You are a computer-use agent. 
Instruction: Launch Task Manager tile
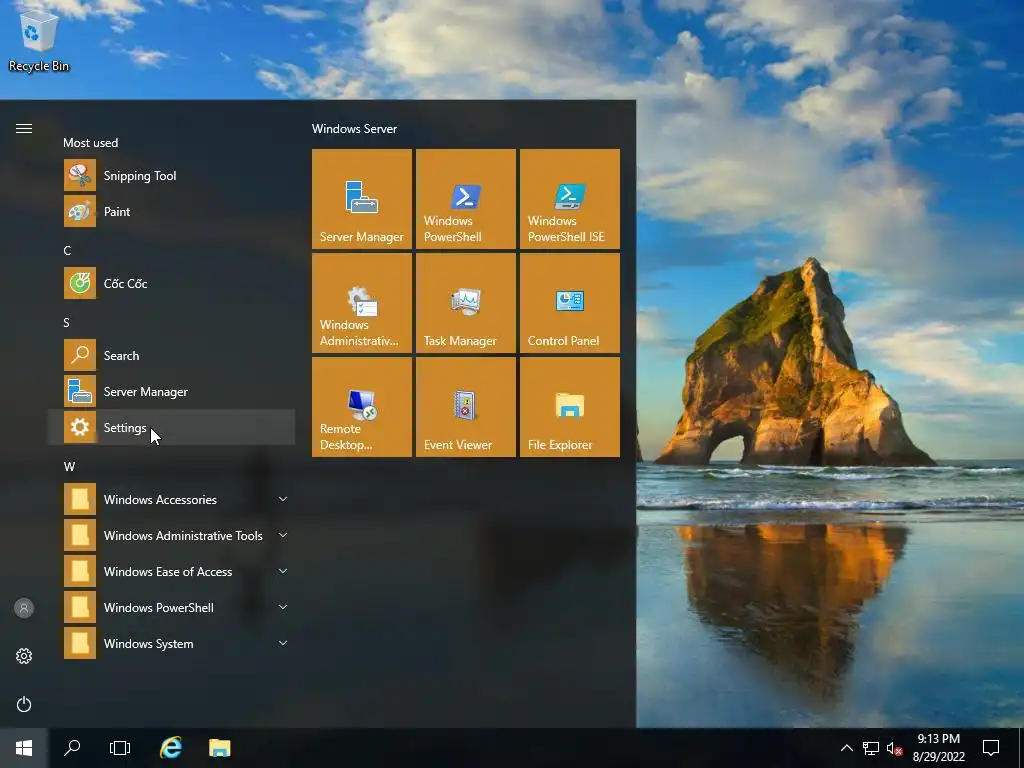(466, 302)
